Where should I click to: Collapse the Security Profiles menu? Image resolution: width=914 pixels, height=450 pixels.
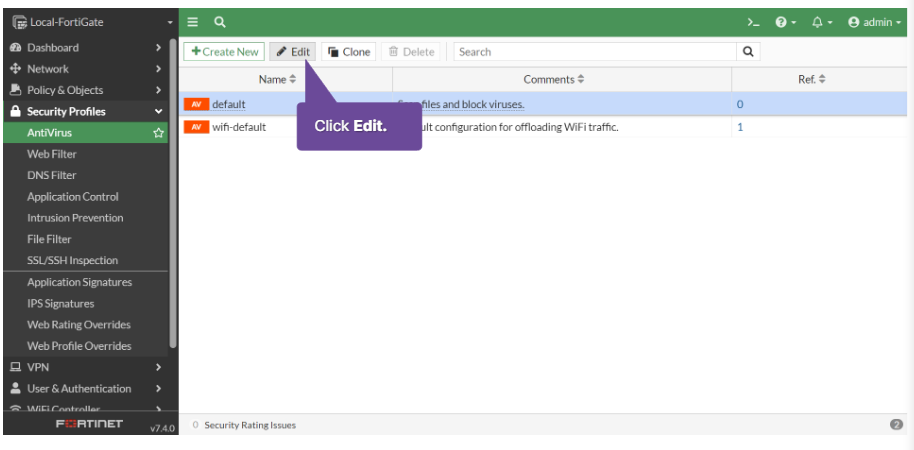pos(85,111)
